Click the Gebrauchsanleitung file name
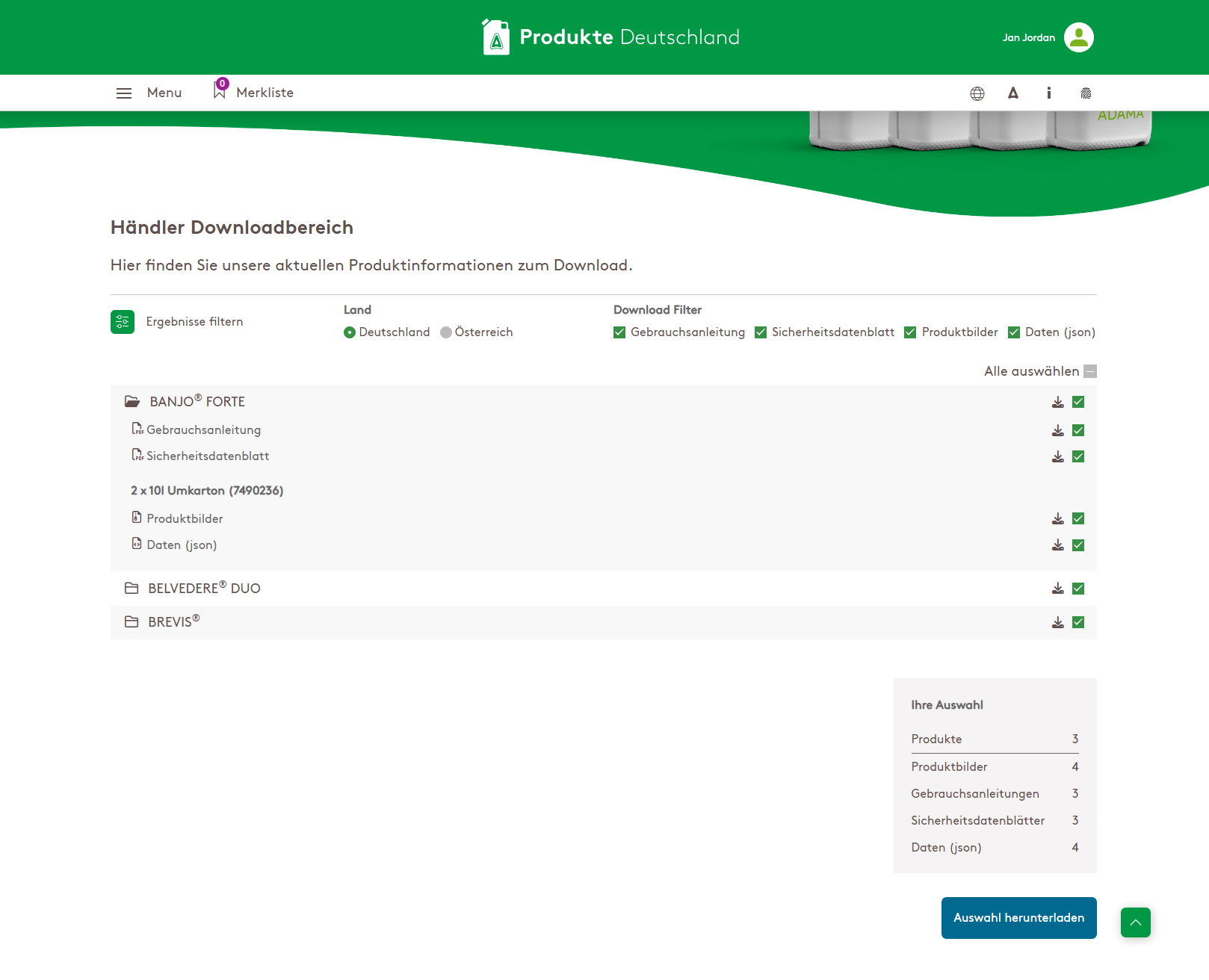 point(204,430)
